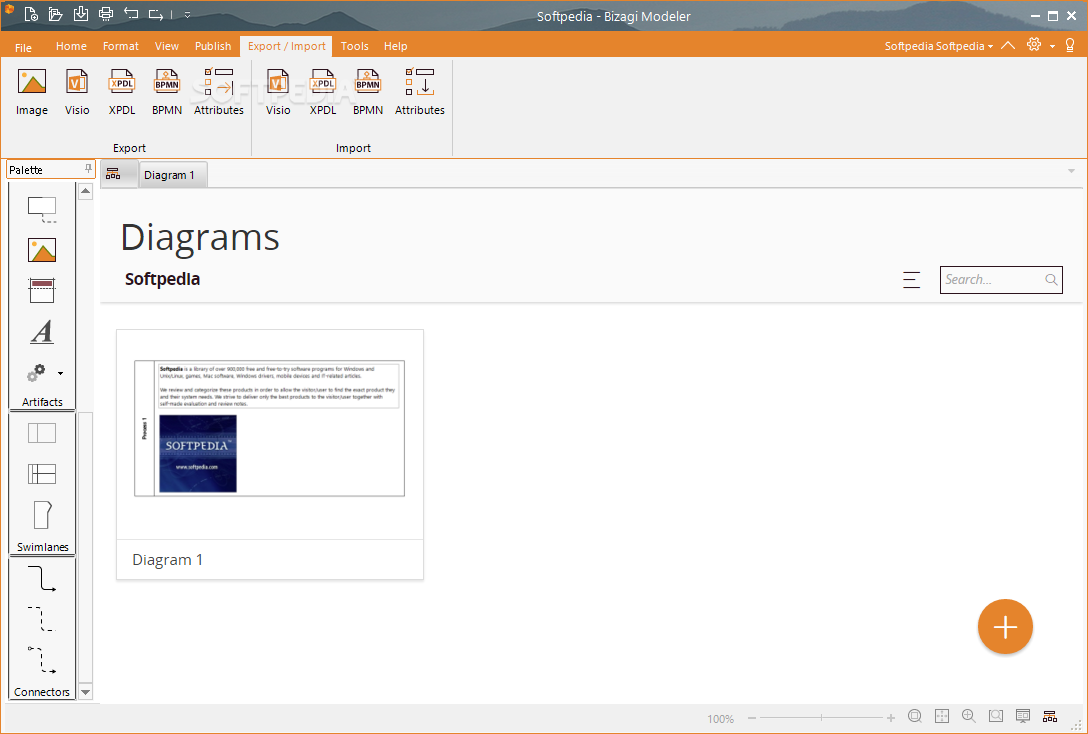Toggle the list view hamburger icon
The height and width of the screenshot is (734, 1088).
(912, 280)
